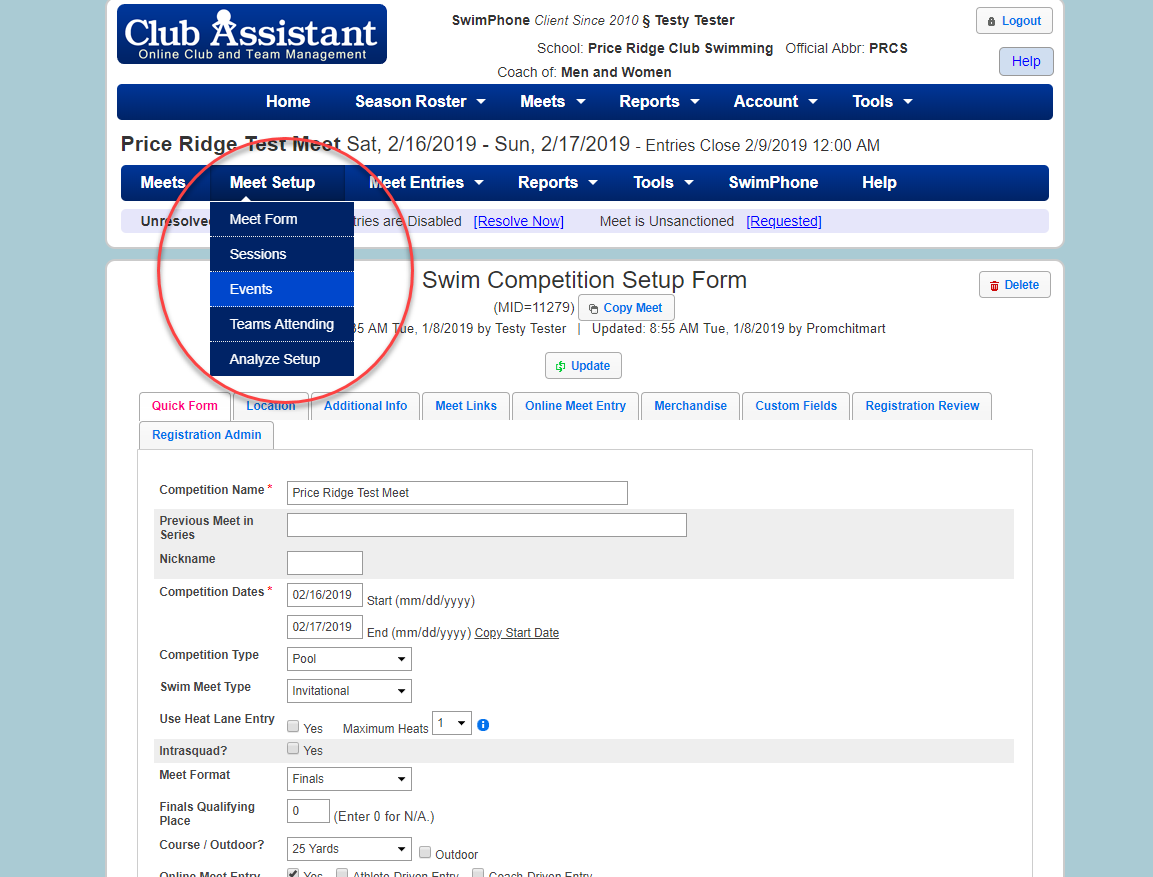
Task: Go to the Online Meet Entry tab
Action: (575, 406)
